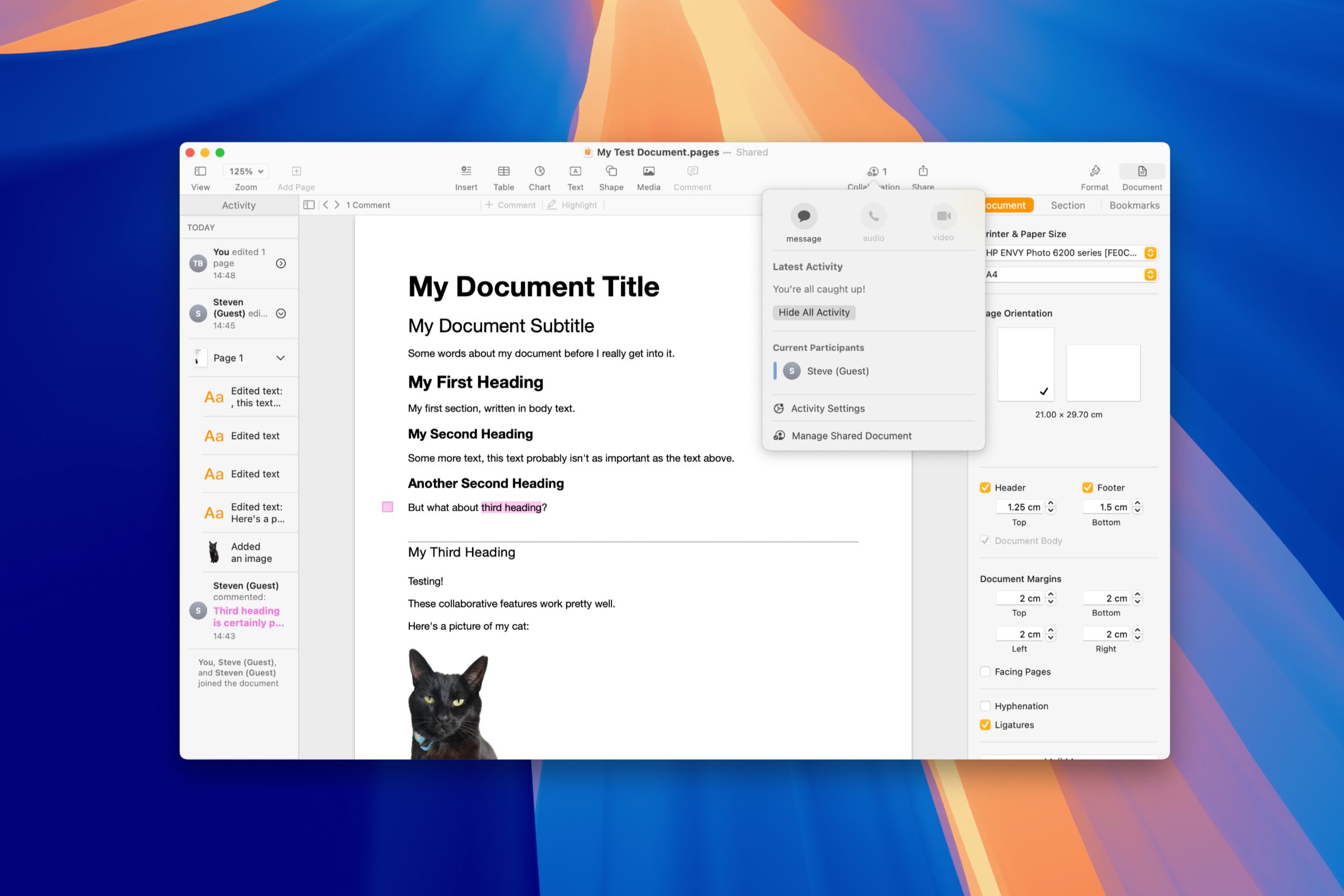This screenshot has height=896, width=1344.
Task: Enable Ligatures checkbox
Action: [x=986, y=724]
